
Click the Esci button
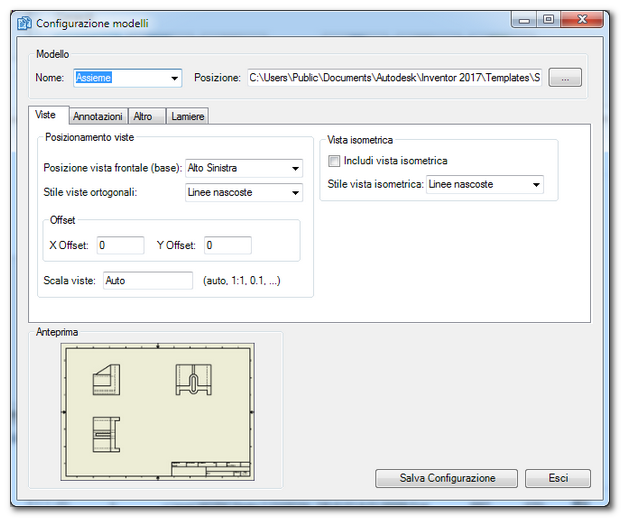pos(558,478)
